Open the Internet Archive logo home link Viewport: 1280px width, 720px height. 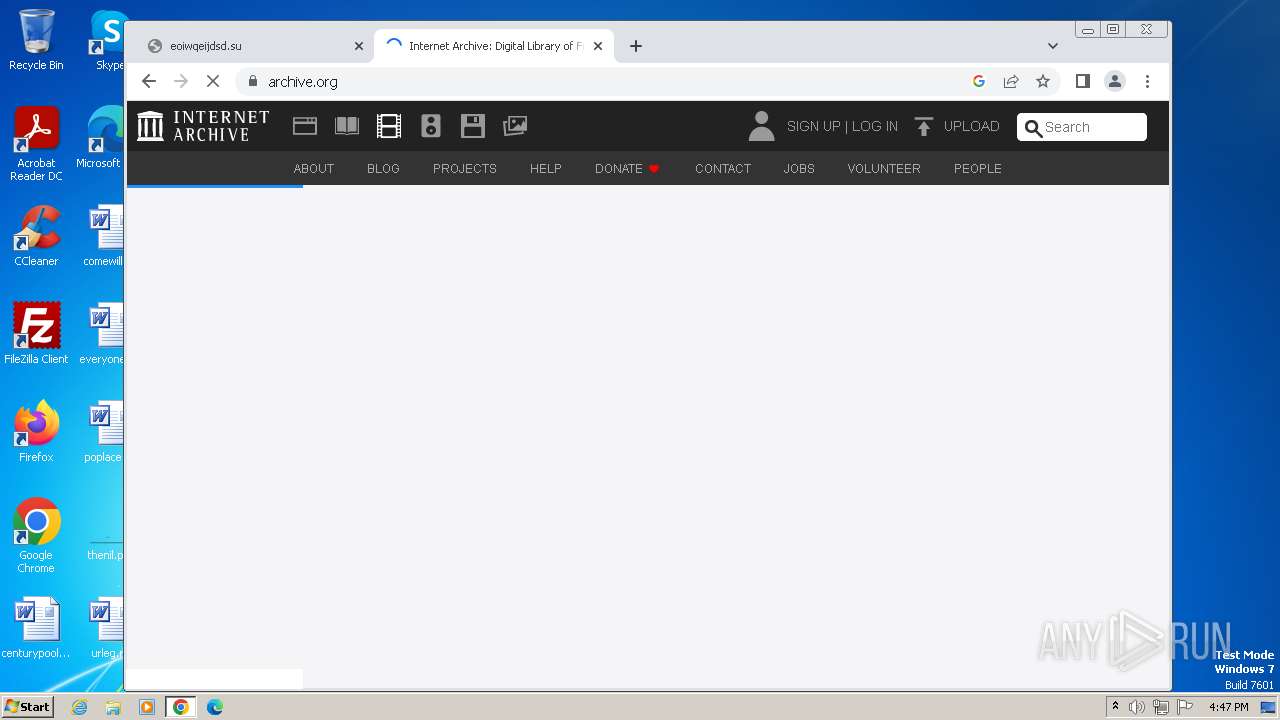203,126
